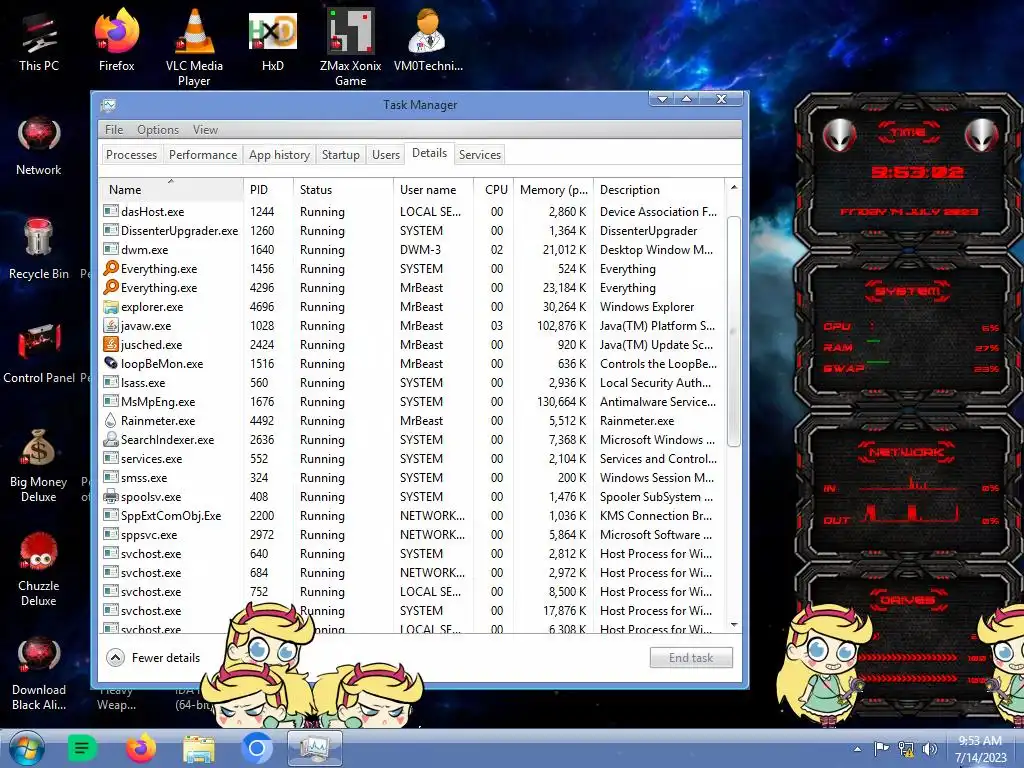Sort by the Name column header
1024x768 pixels.
tap(171, 189)
